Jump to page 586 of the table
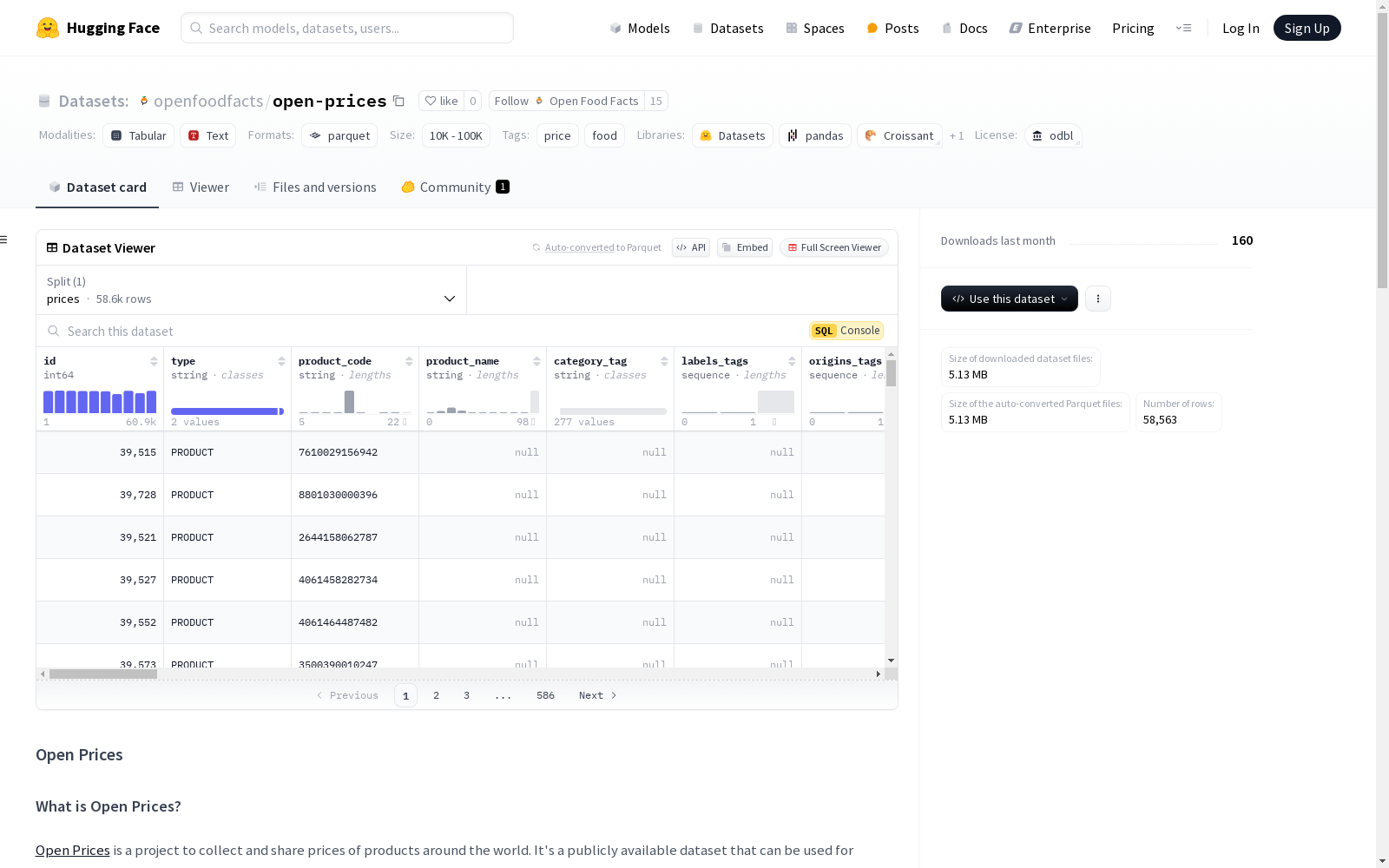Screen dimensions: 1389x868 [545, 695]
